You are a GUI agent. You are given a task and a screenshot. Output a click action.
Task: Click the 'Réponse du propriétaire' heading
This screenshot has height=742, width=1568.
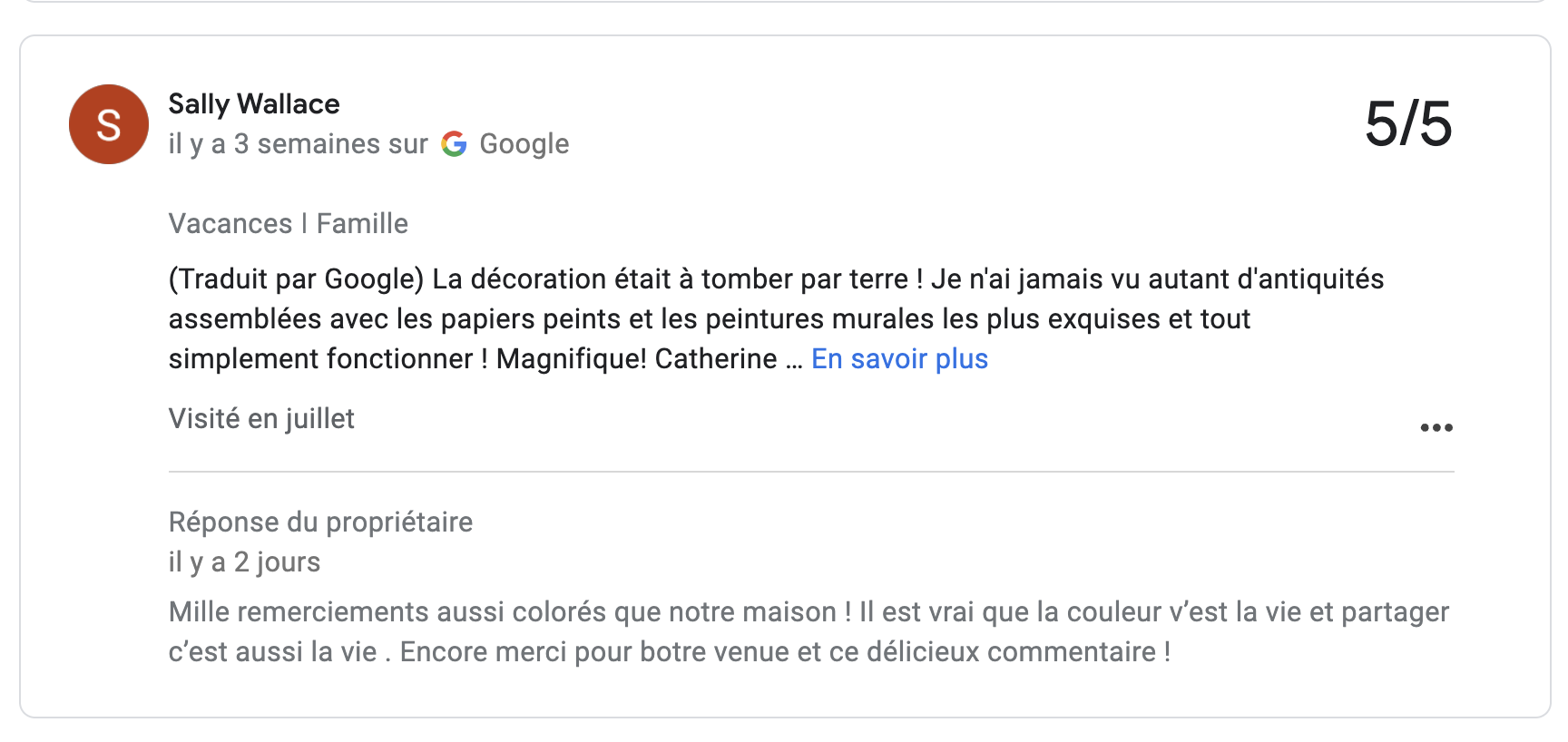point(320,522)
